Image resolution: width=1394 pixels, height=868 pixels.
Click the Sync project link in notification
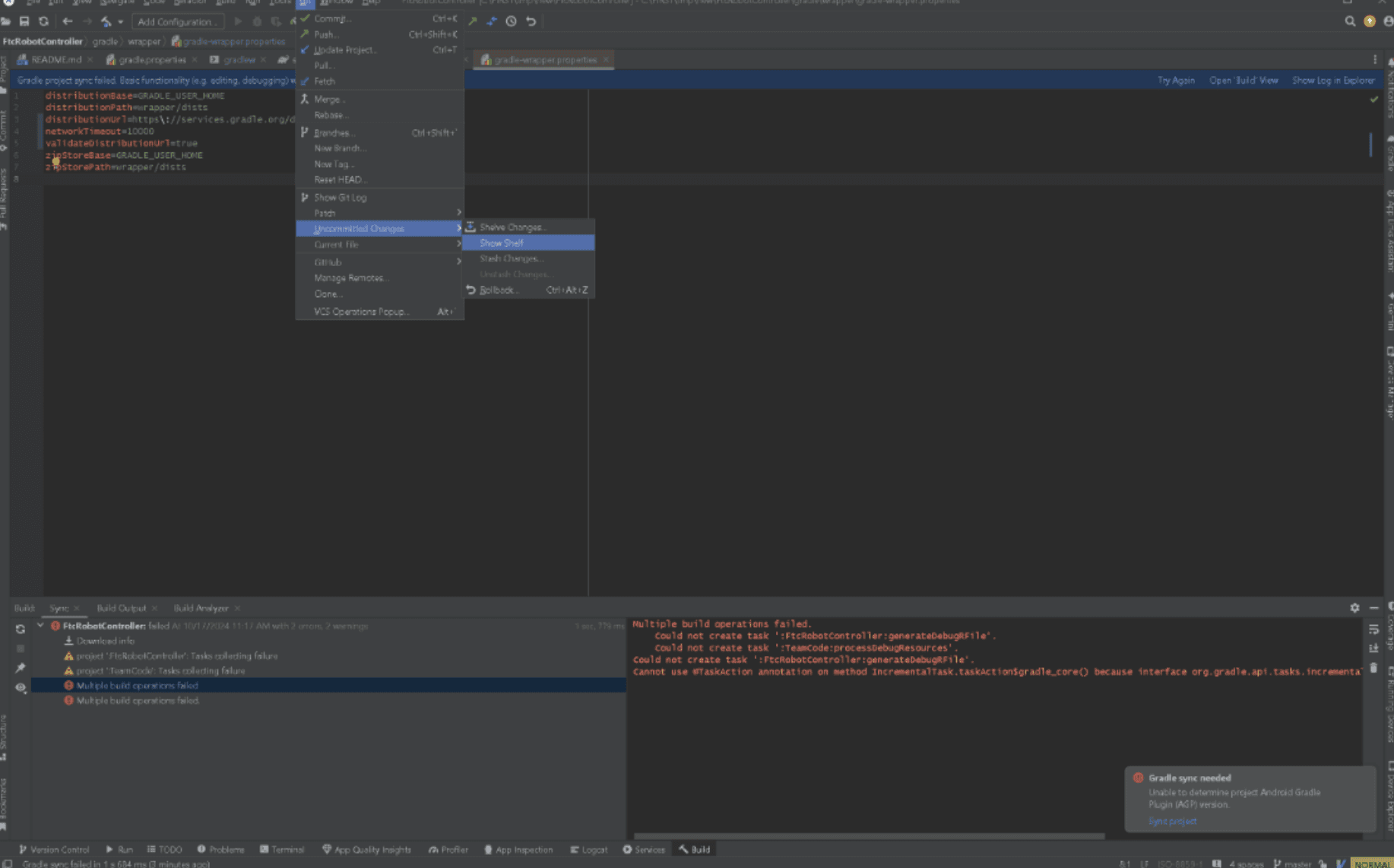[1172, 822]
